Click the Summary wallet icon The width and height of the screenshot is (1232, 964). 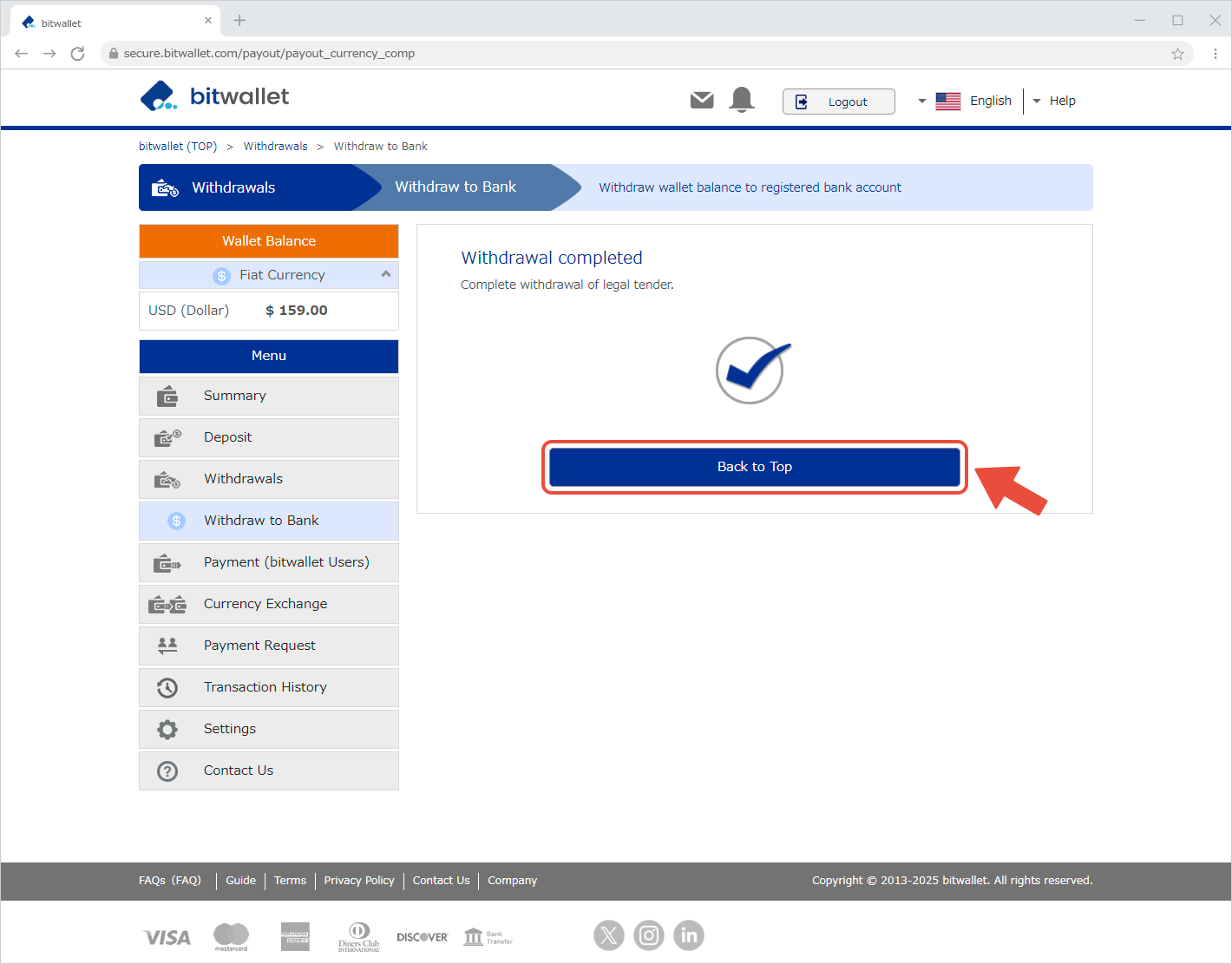click(167, 397)
